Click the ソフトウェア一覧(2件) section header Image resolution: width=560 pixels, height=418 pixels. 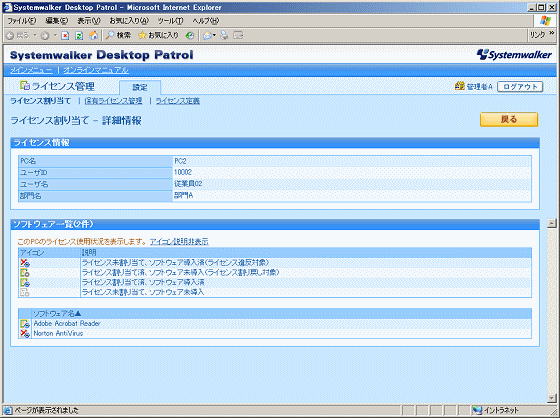[x=275, y=224]
